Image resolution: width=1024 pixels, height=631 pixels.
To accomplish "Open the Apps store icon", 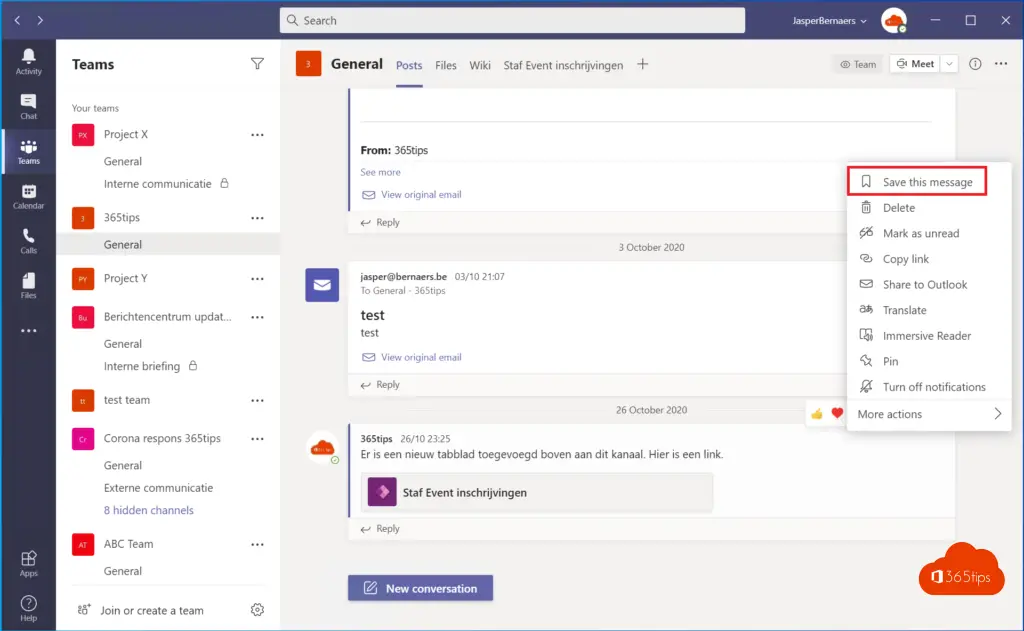I will pos(28,563).
